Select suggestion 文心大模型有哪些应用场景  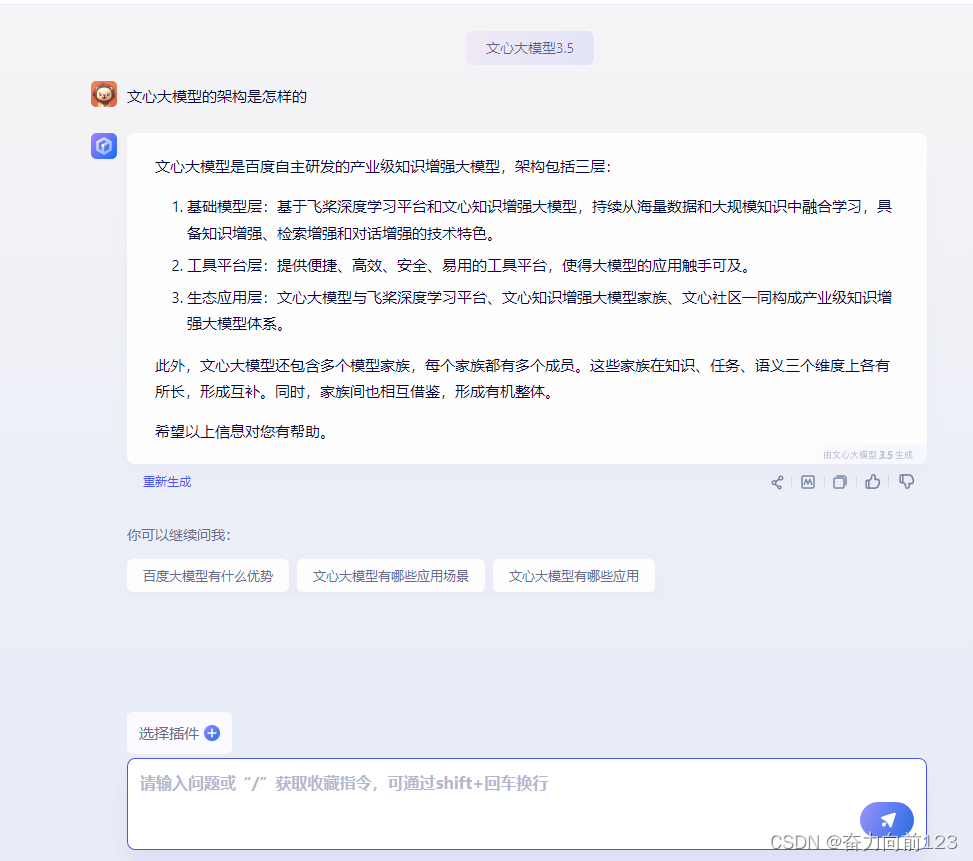391,576
